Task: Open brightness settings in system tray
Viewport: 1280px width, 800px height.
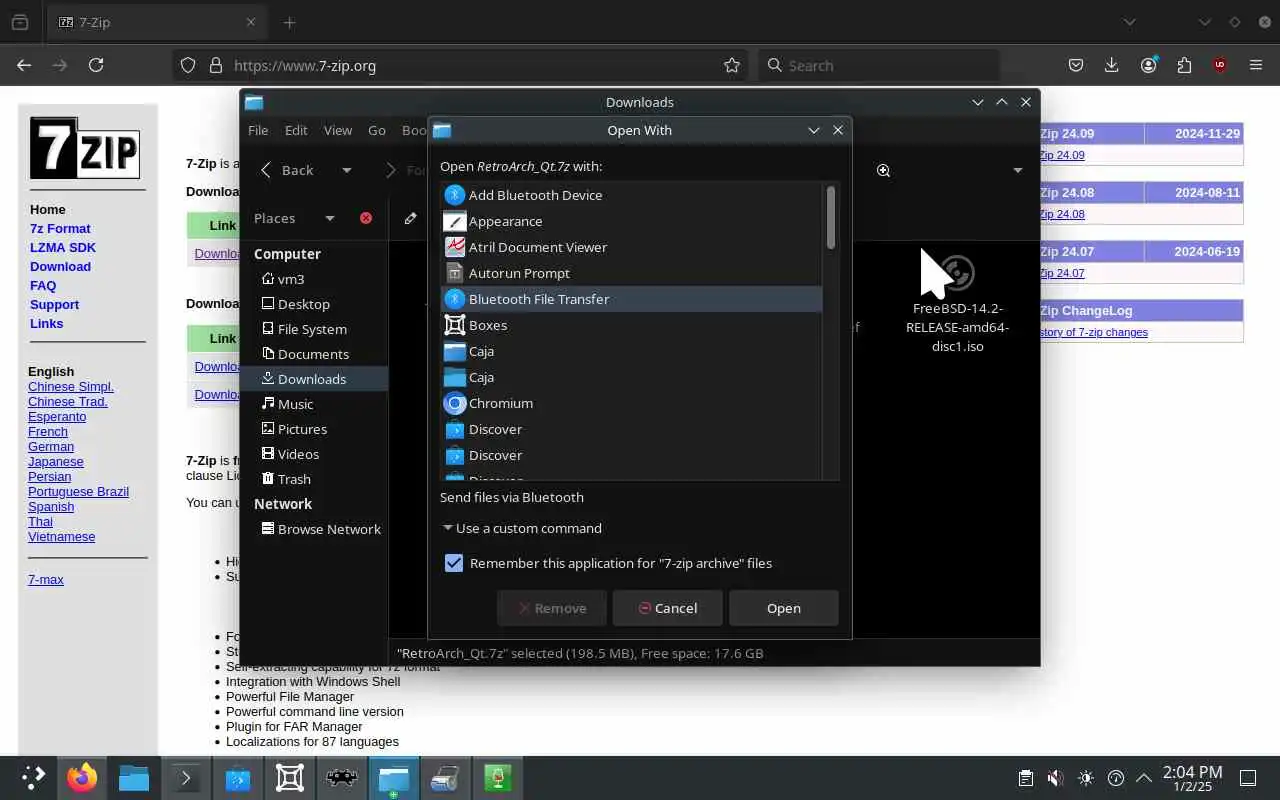Action: pos(1086,778)
